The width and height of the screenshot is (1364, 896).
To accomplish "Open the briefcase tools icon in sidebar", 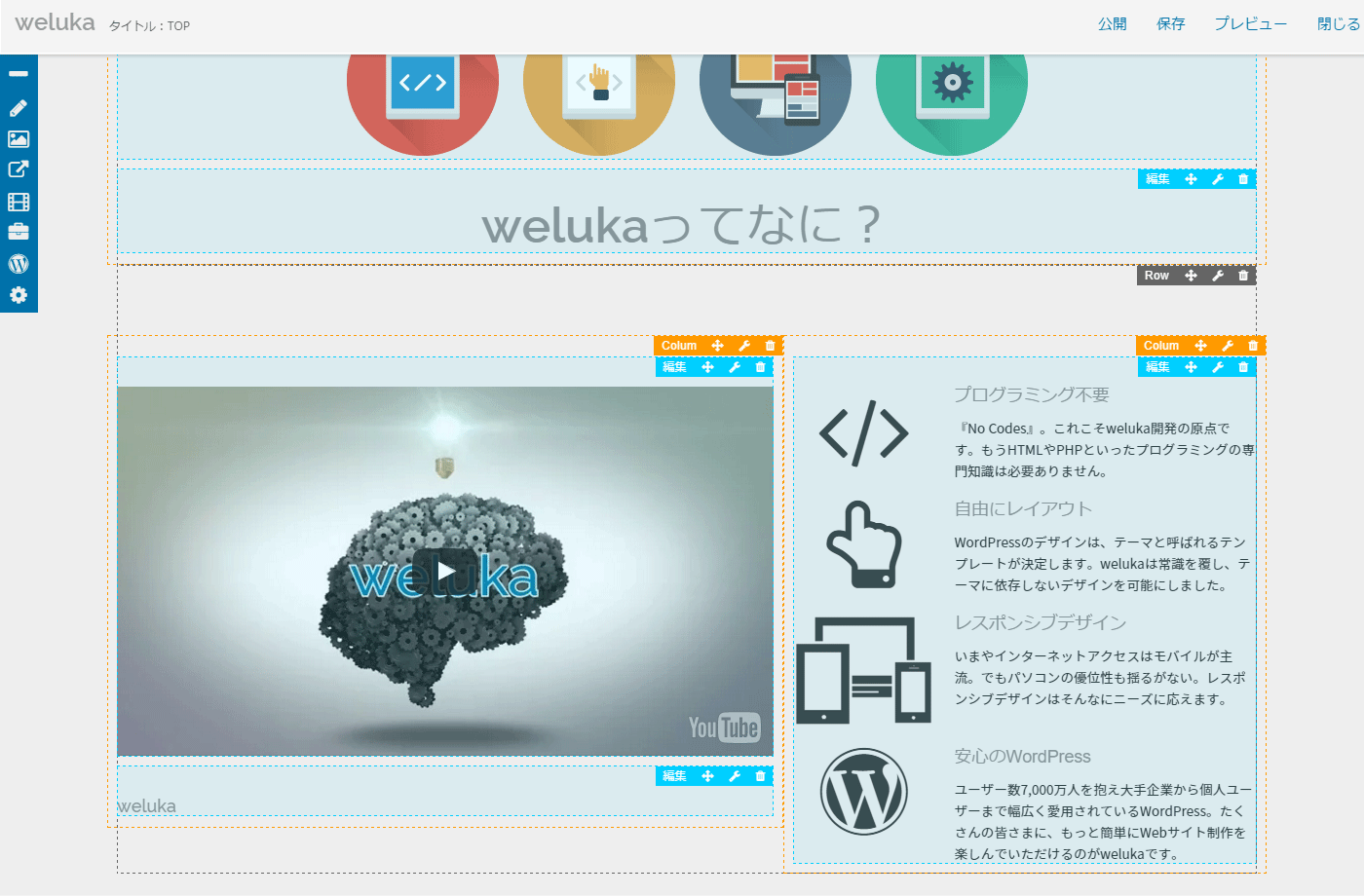I will coord(19,232).
